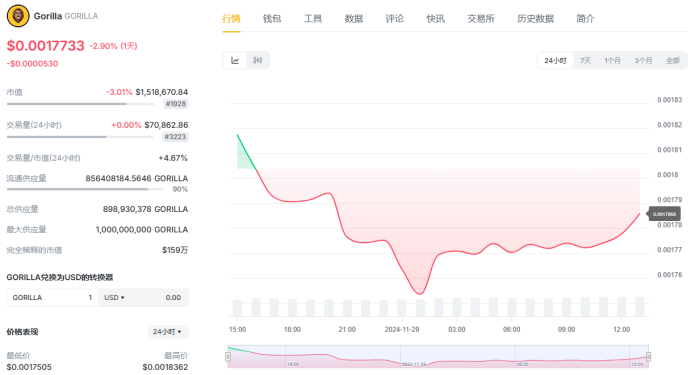This screenshot has width=692, height=375.
Task: Select the 全部 time range option
Action: point(673,60)
